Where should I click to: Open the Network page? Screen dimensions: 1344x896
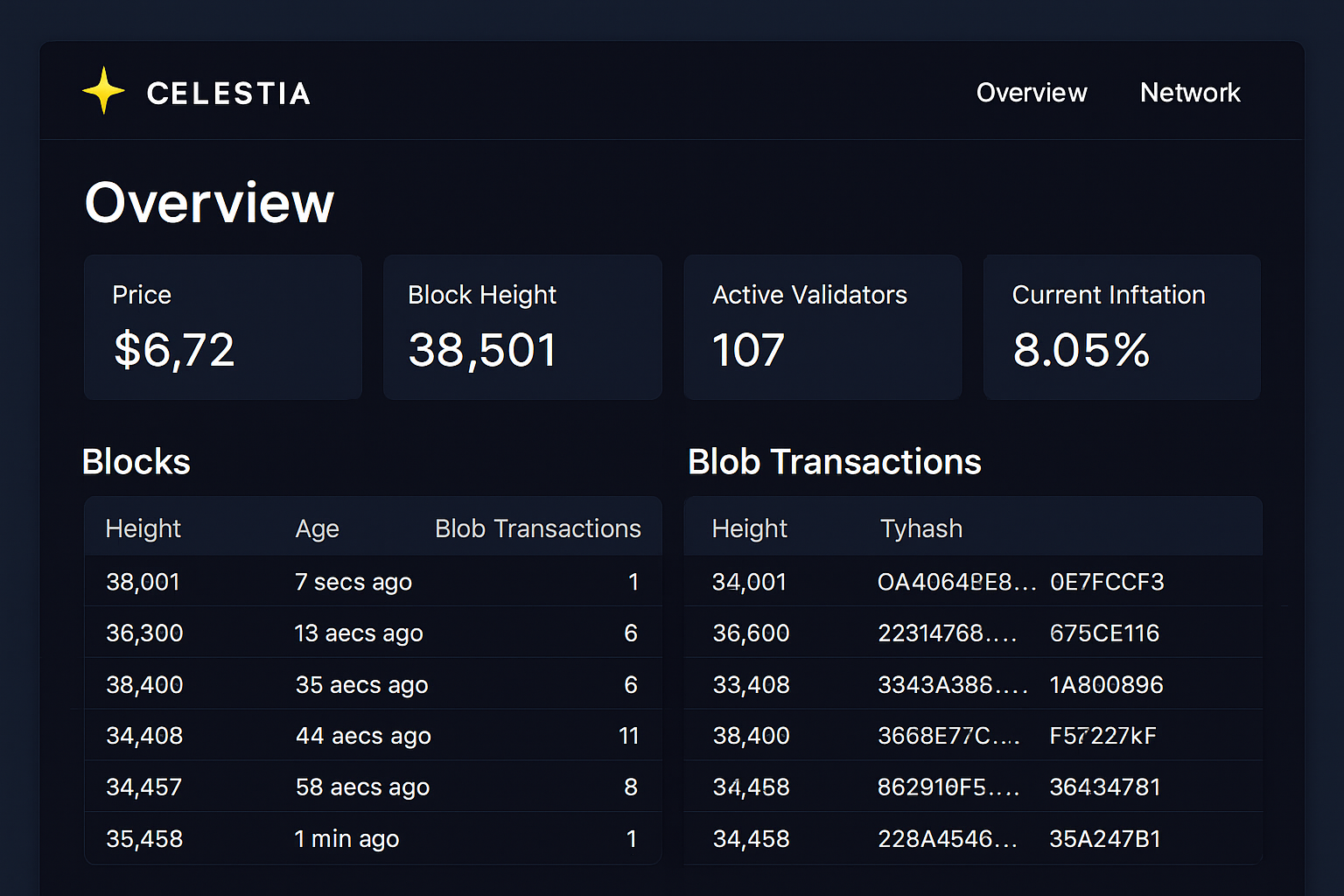tap(1190, 93)
